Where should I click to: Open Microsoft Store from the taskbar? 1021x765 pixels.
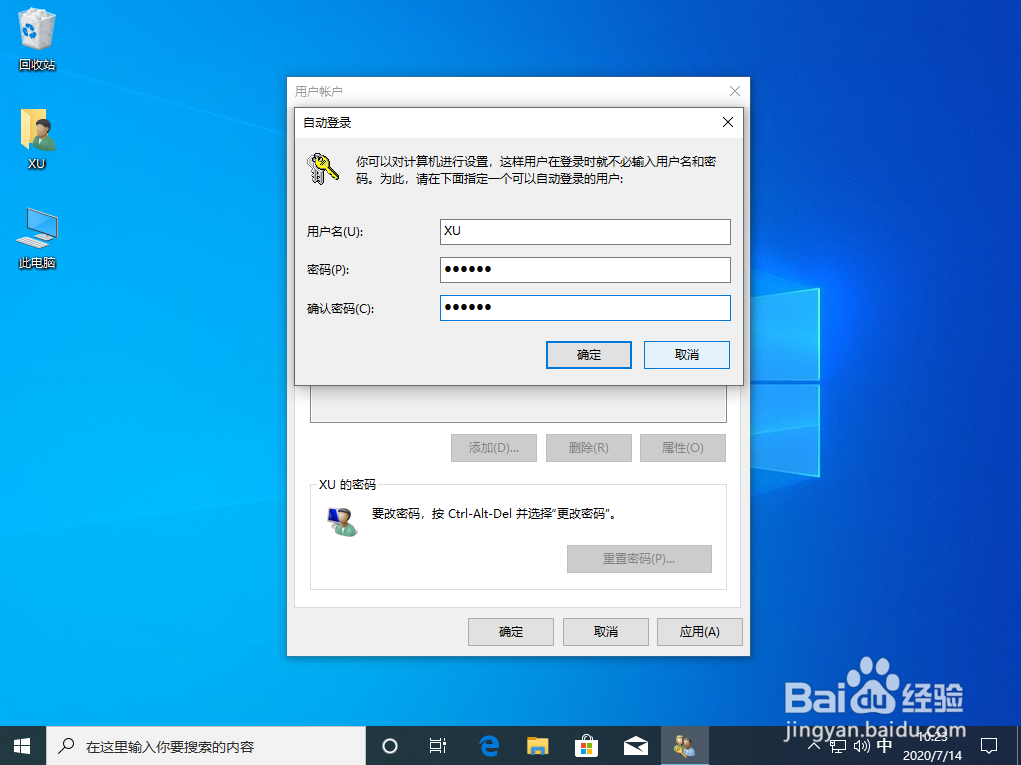[x=586, y=745]
